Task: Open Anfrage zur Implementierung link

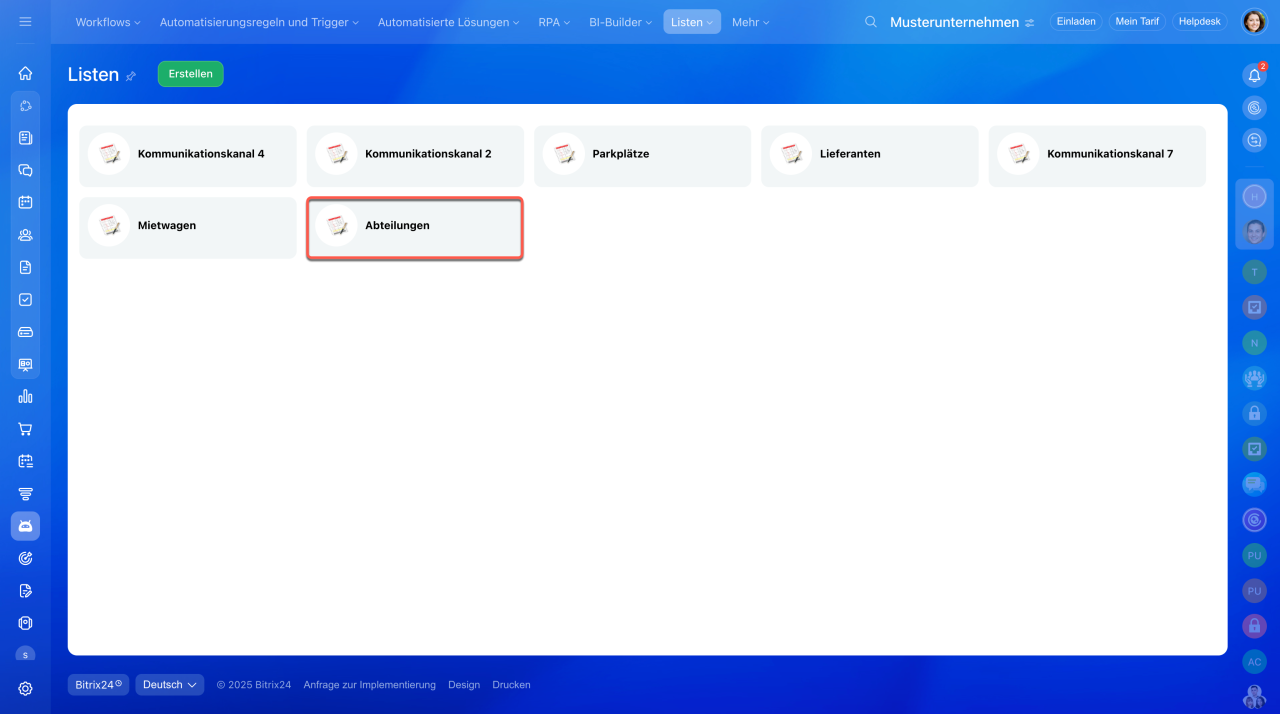Action: pyautogui.click(x=370, y=685)
